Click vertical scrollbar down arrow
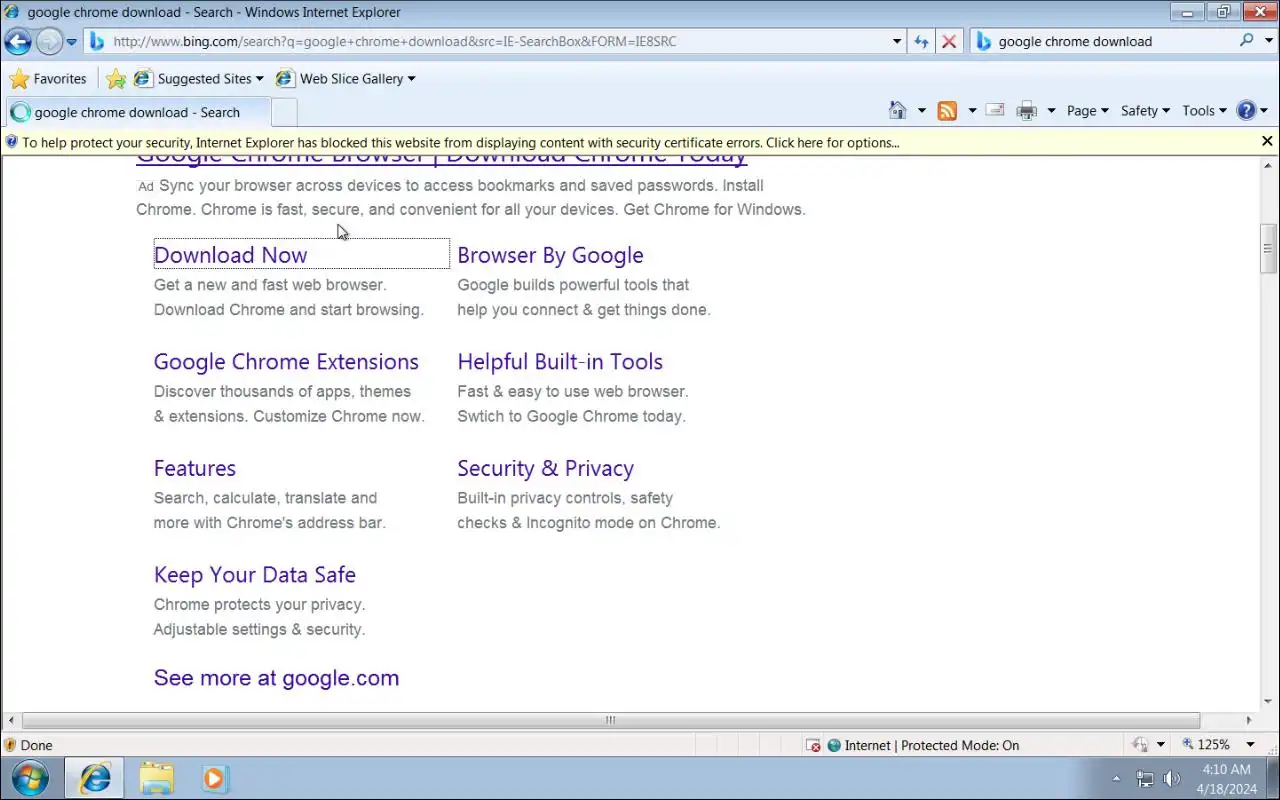 coord(1268,702)
